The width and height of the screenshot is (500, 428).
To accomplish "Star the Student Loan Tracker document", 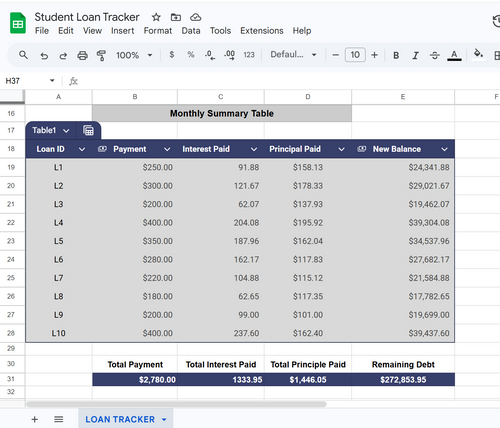I will [x=156, y=17].
